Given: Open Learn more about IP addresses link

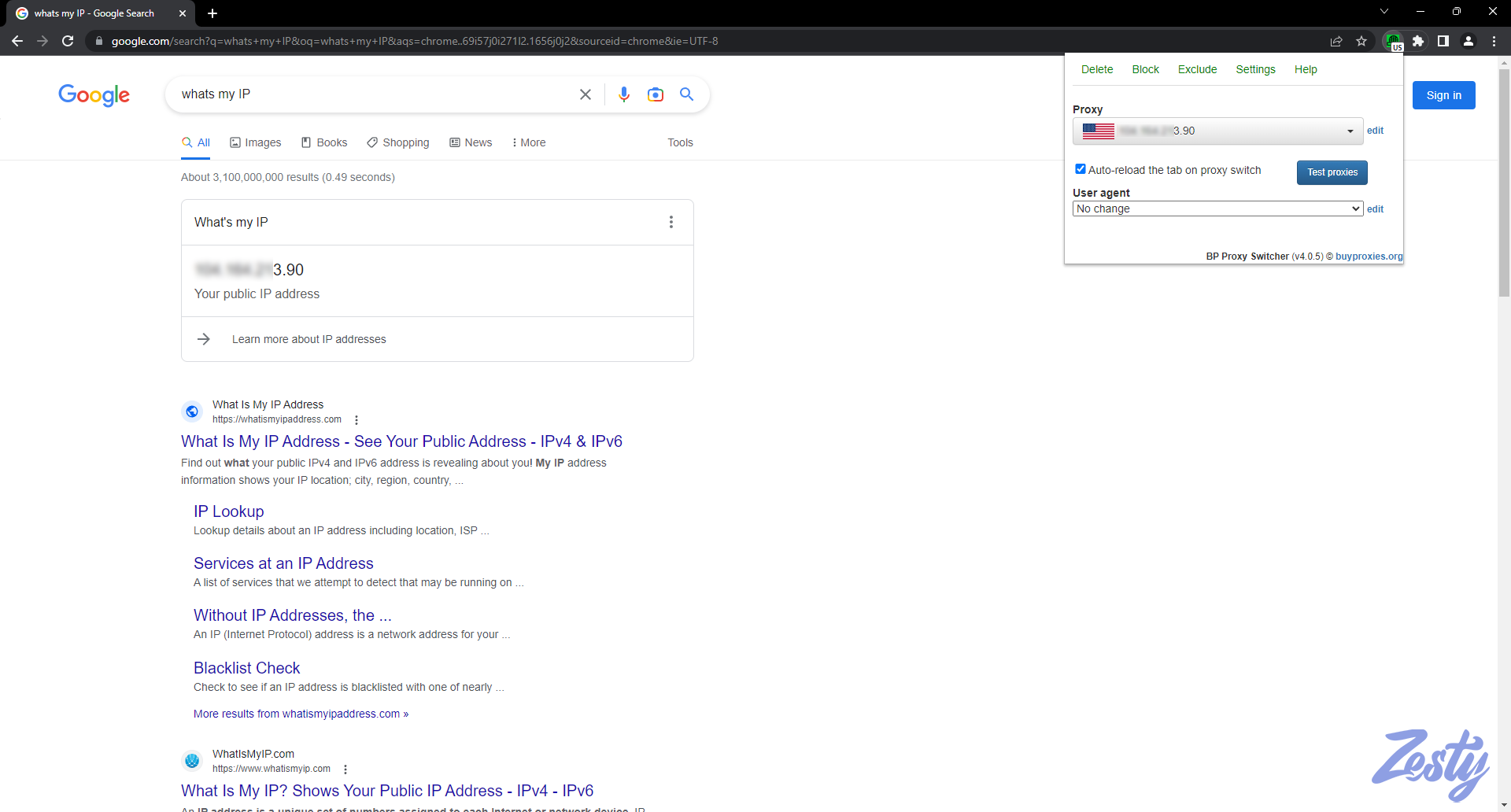Looking at the screenshot, I should tap(308, 339).
